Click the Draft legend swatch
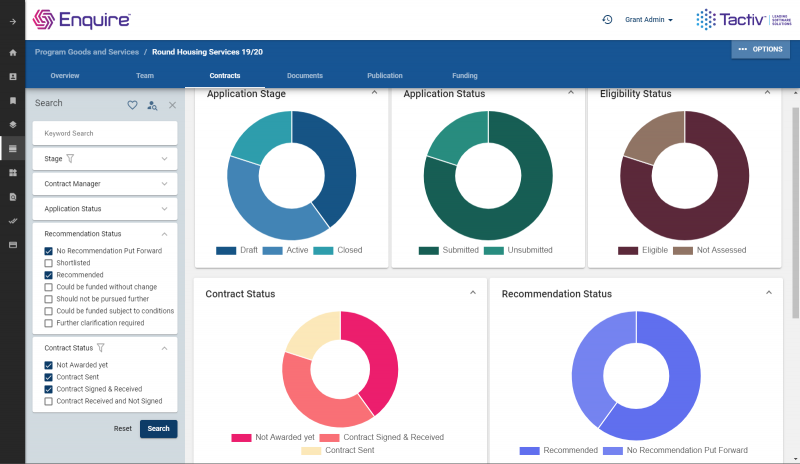800x464 pixels. [226, 251]
